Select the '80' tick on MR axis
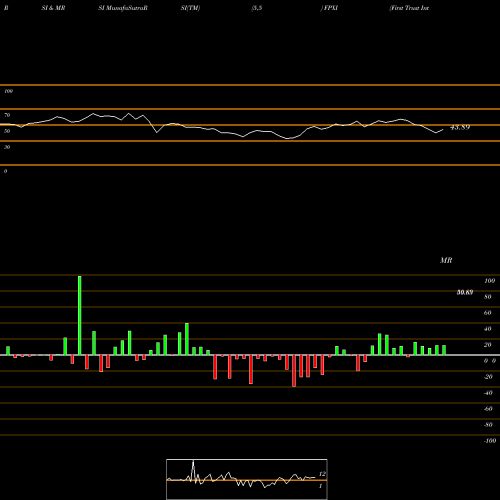Image resolution: width=500 pixels, height=500 pixels. point(488,297)
